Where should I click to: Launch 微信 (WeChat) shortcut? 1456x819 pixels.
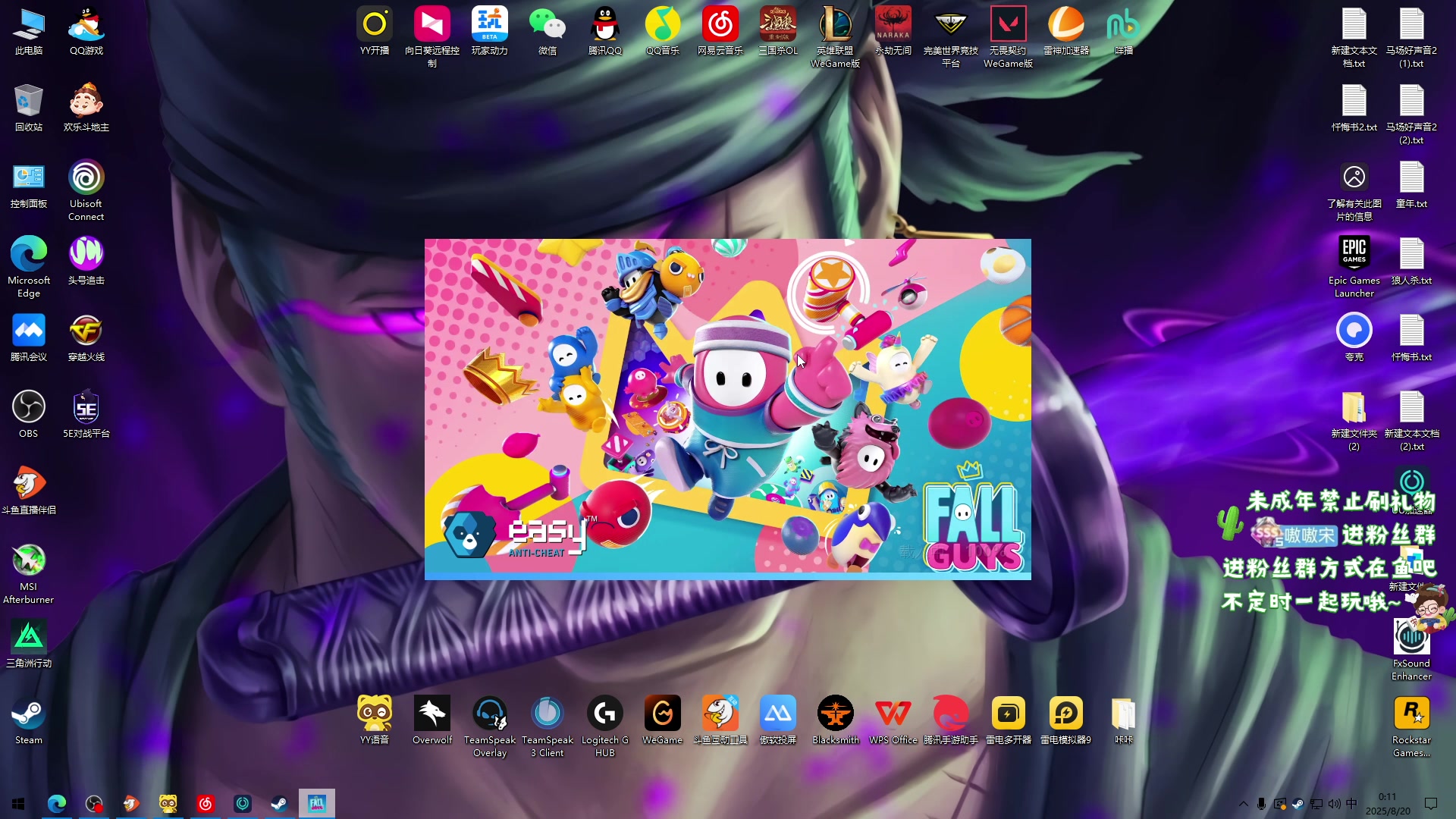pos(548,32)
